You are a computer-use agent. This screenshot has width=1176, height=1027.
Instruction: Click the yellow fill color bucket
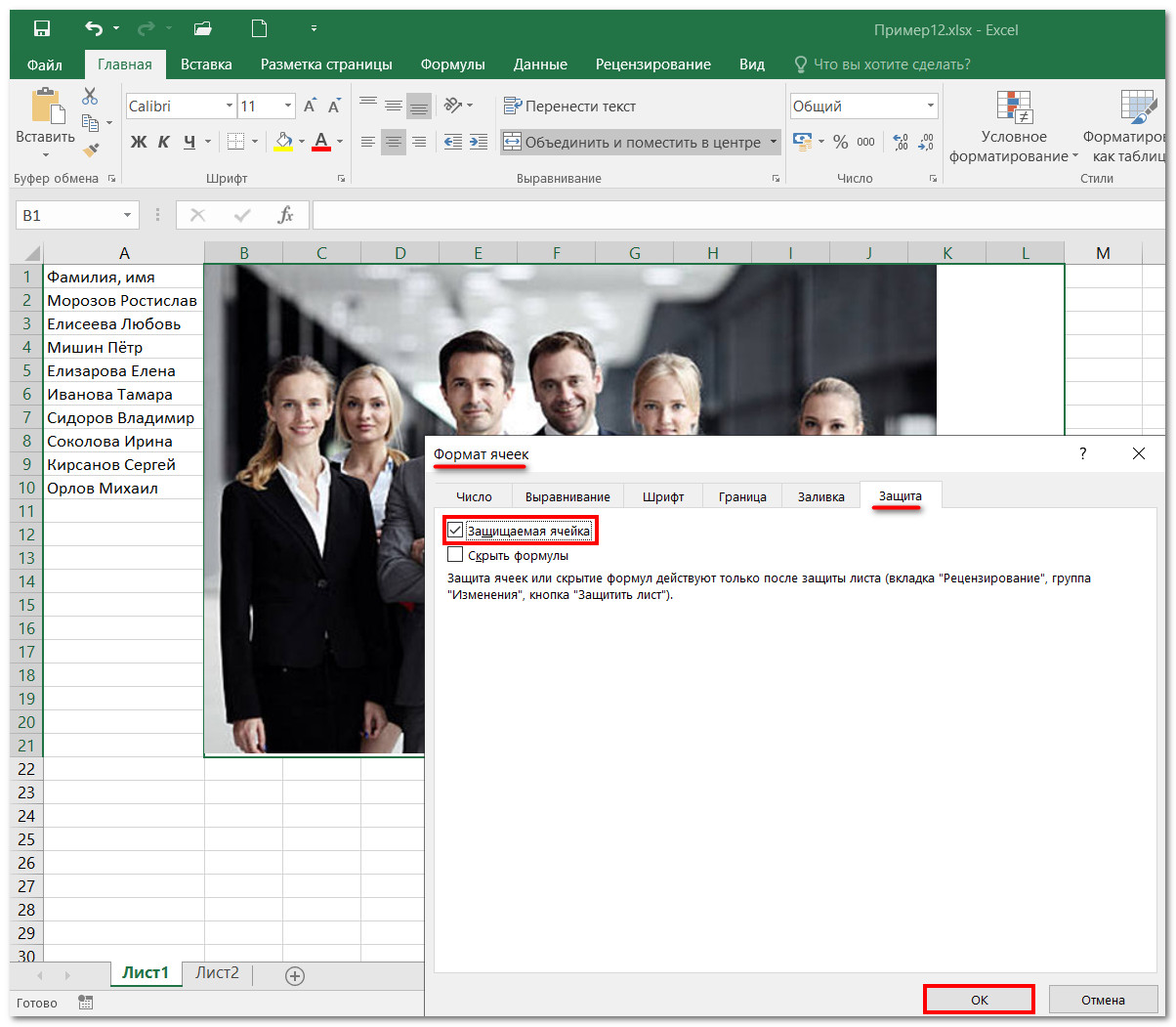(x=282, y=142)
